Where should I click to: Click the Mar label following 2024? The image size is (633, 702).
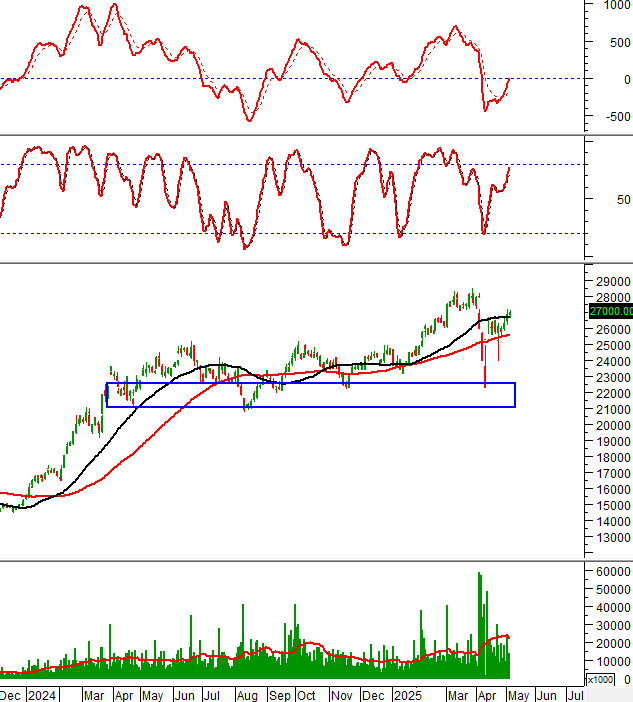click(x=94, y=695)
